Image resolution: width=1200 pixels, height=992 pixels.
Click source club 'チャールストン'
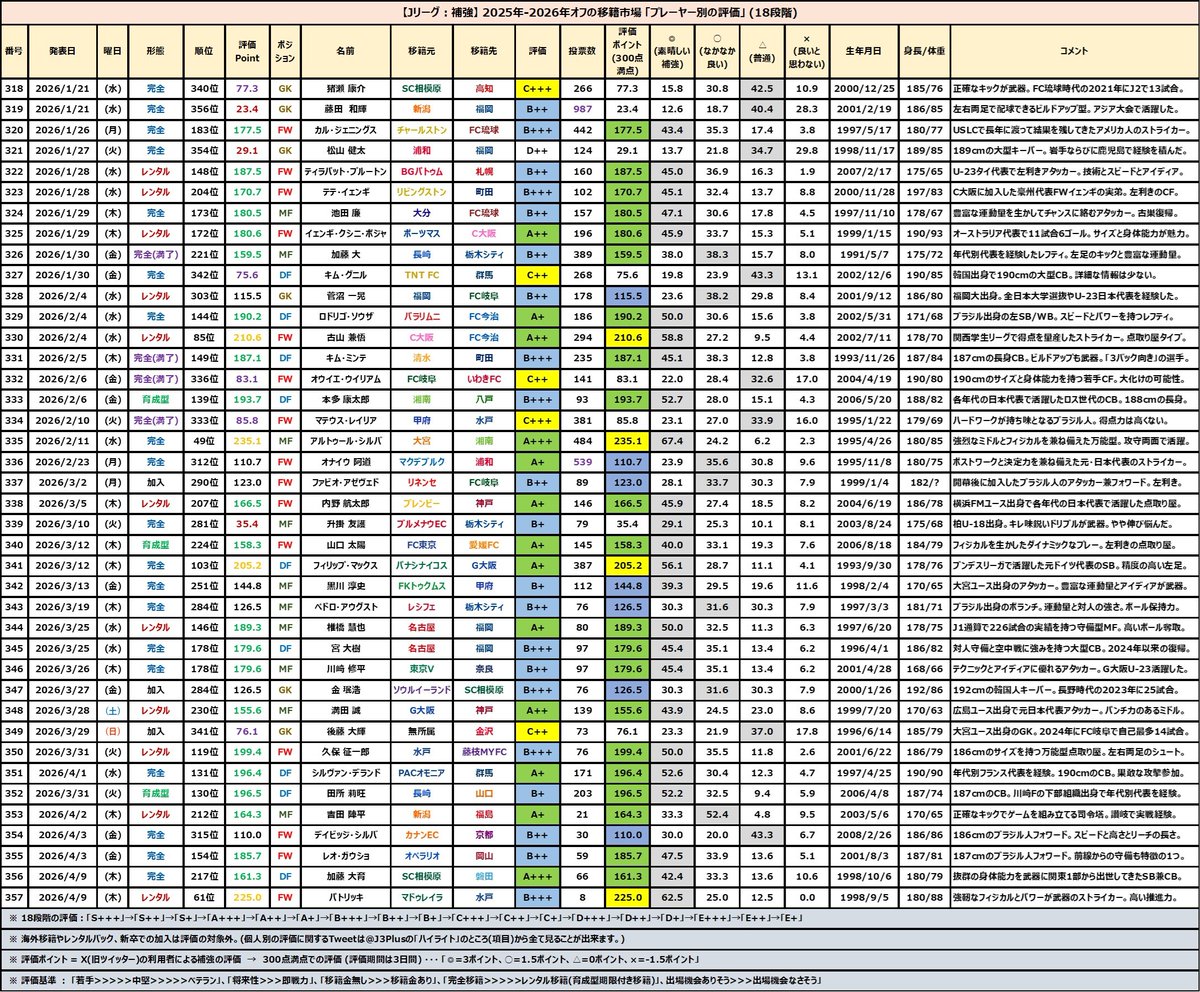point(420,129)
